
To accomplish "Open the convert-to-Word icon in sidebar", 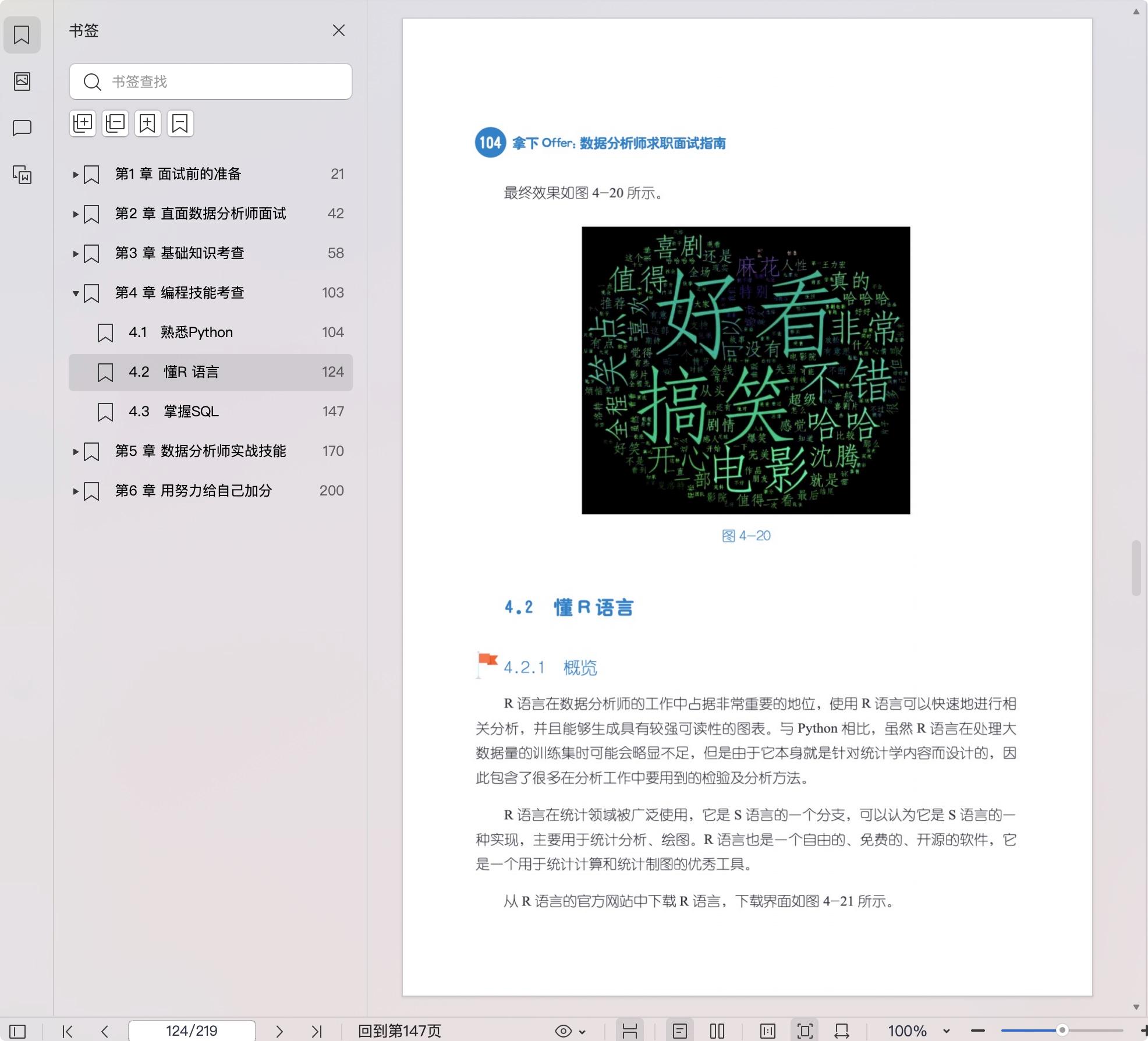I will pyautogui.click(x=22, y=174).
